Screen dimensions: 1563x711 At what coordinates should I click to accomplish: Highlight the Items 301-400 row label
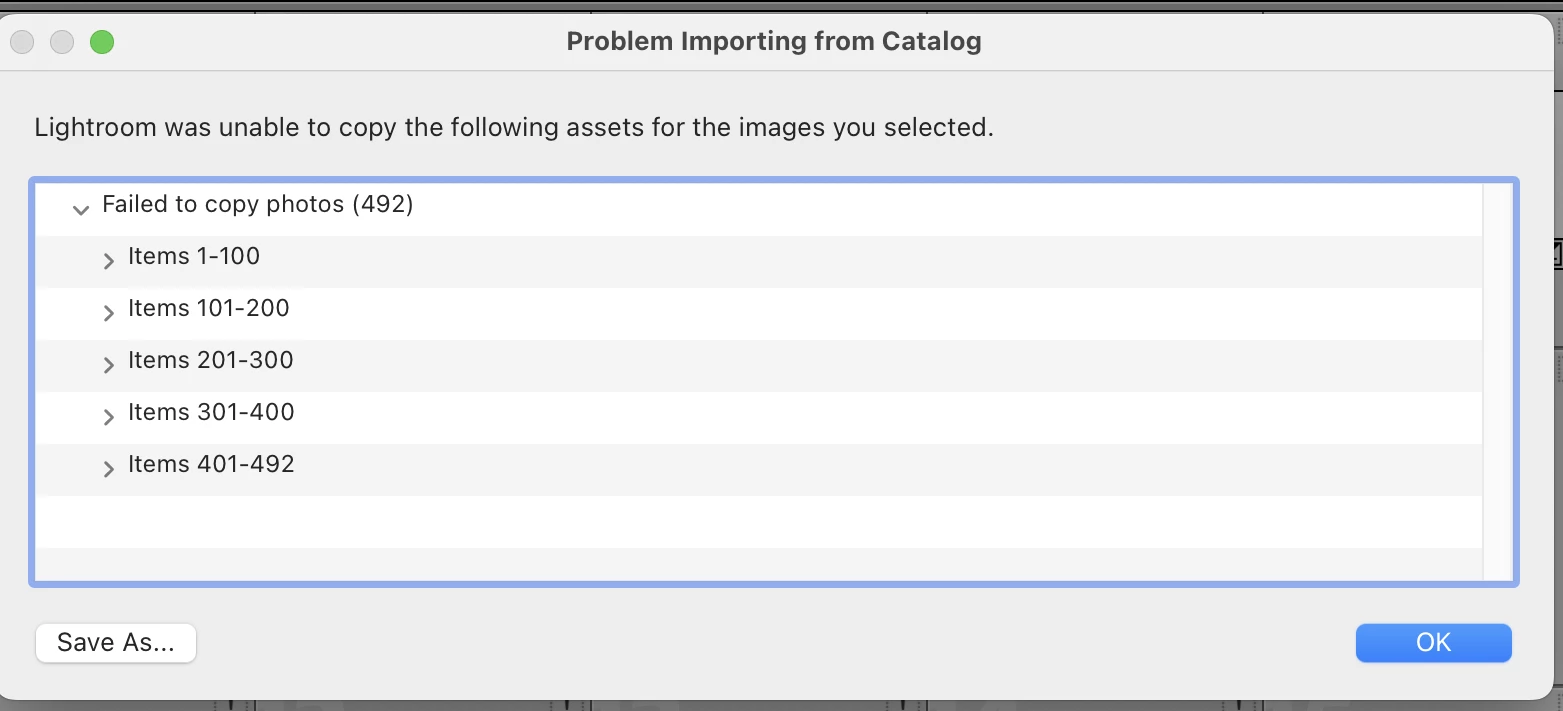(x=211, y=413)
